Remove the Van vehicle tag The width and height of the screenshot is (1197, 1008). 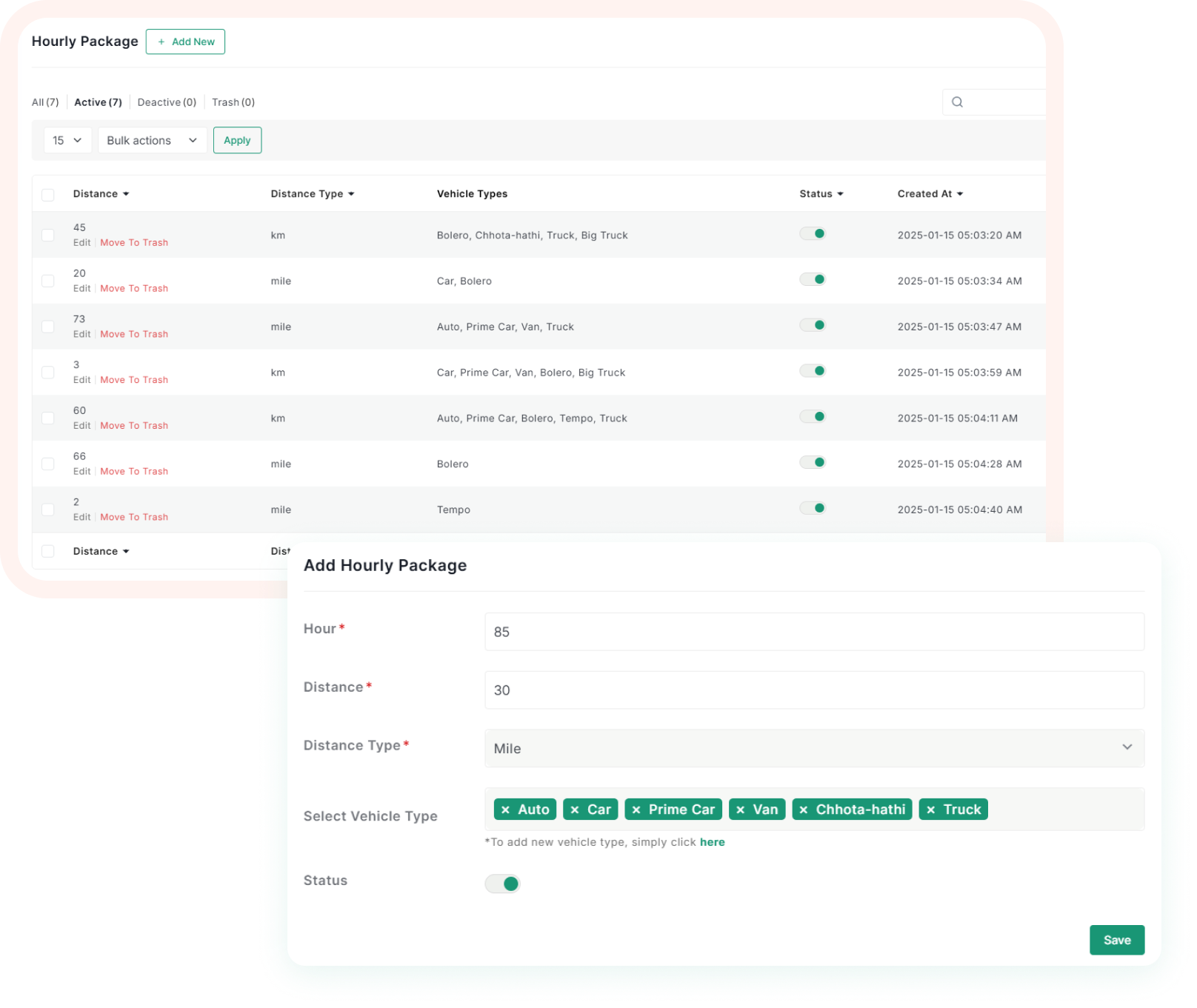(741, 810)
